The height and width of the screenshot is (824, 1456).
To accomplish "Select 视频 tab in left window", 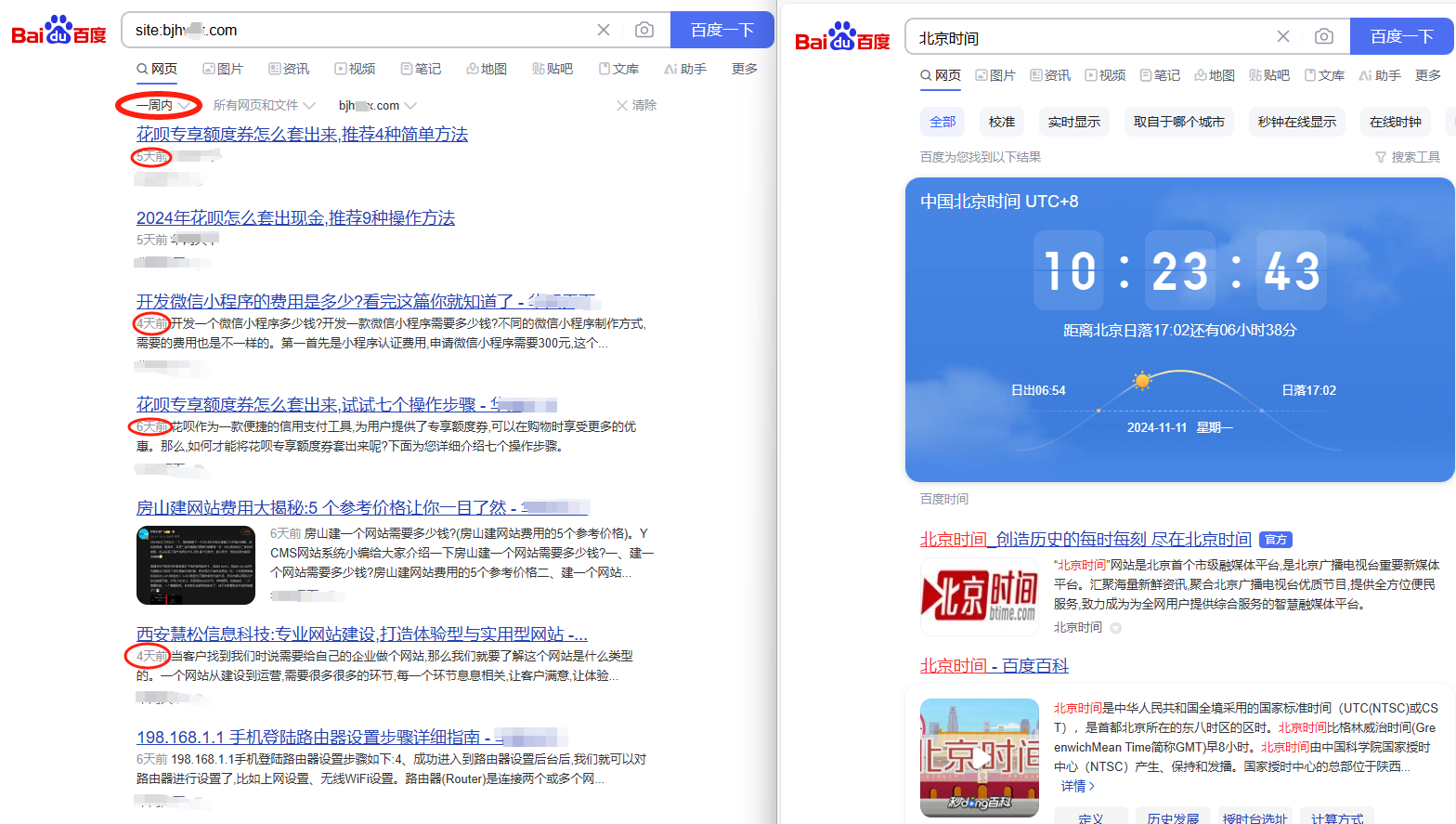I will [355, 69].
